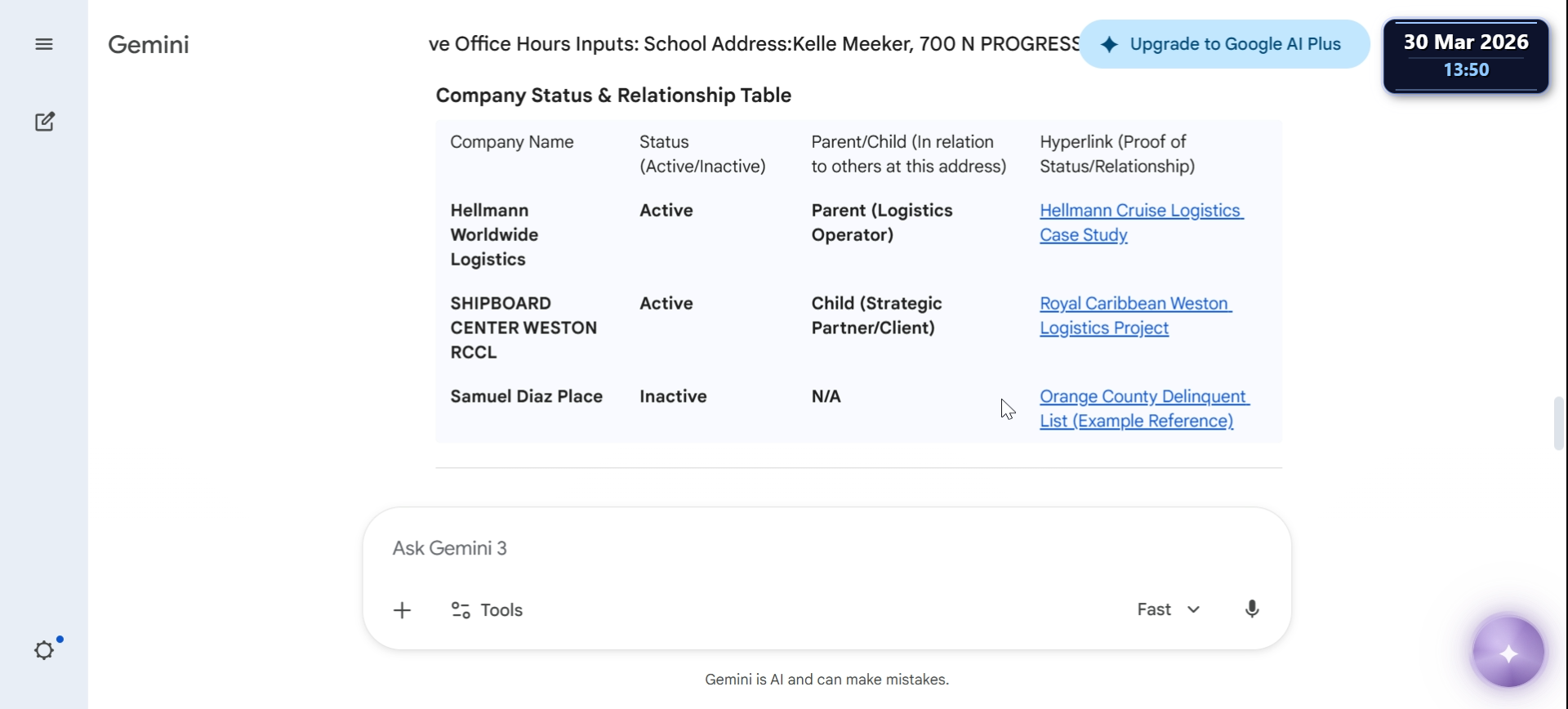Open settings gear in sidebar
This screenshot has height=709, width=1568.
click(x=44, y=650)
